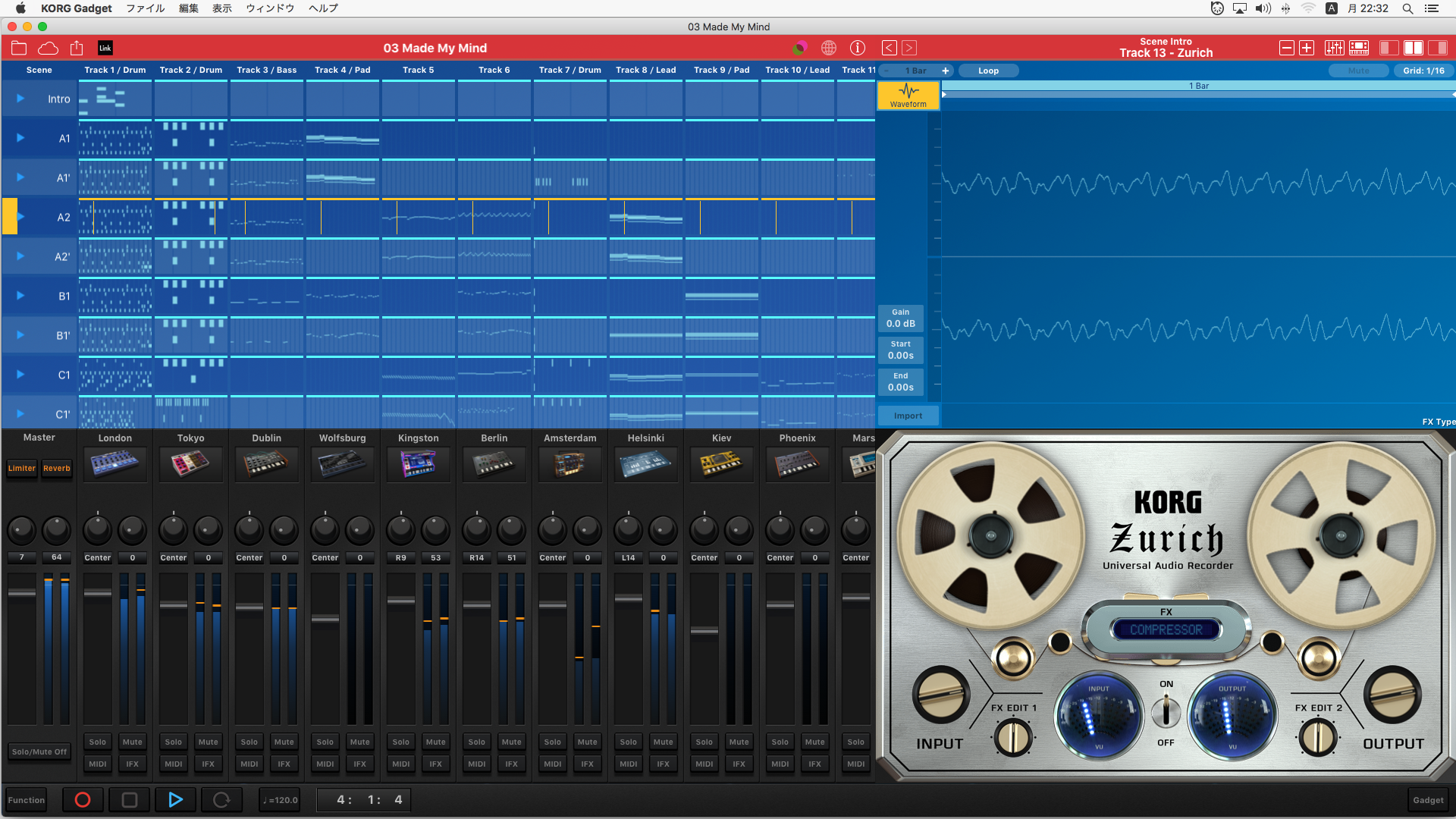The width and height of the screenshot is (1456, 819).
Task: Select the Waveform tab icon
Action: coord(908,96)
